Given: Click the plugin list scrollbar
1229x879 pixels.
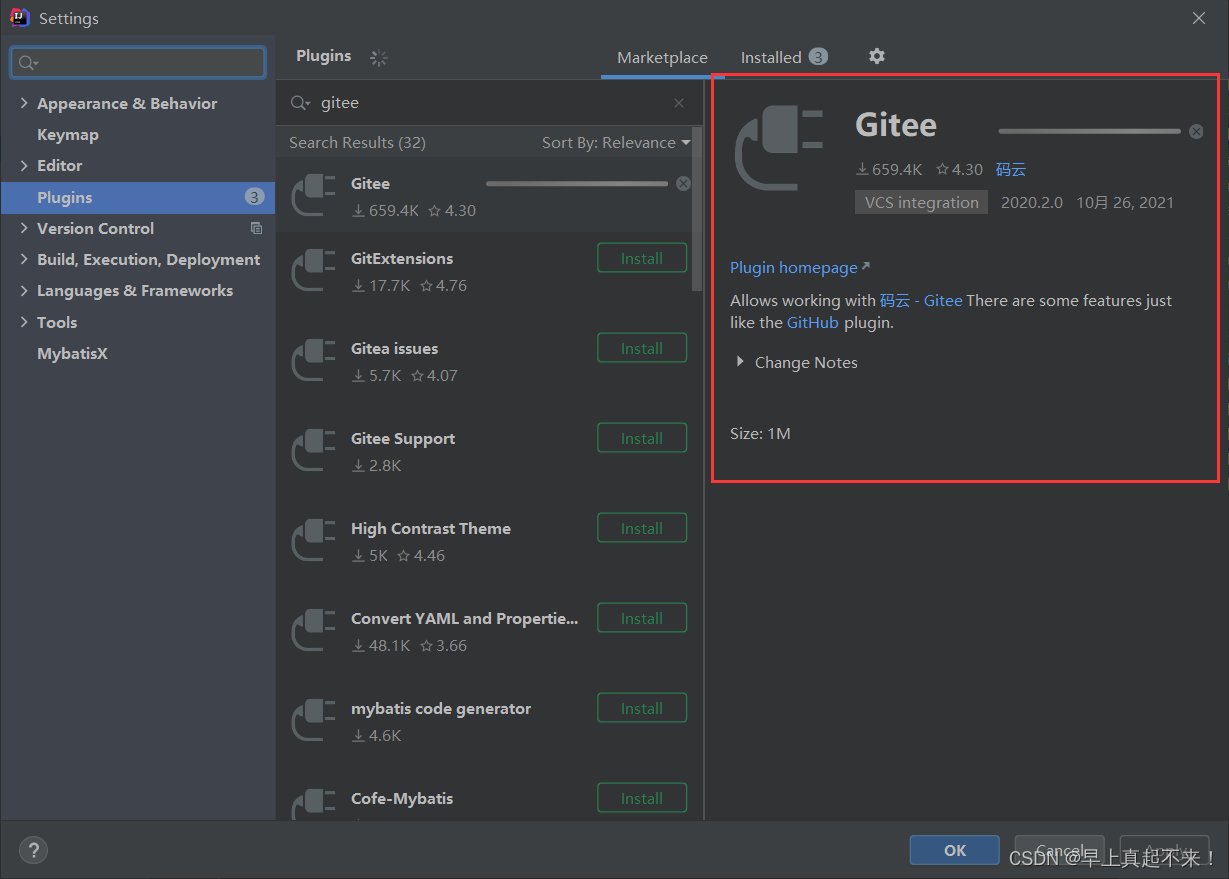Looking at the screenshot, I should tap(697, 210).
